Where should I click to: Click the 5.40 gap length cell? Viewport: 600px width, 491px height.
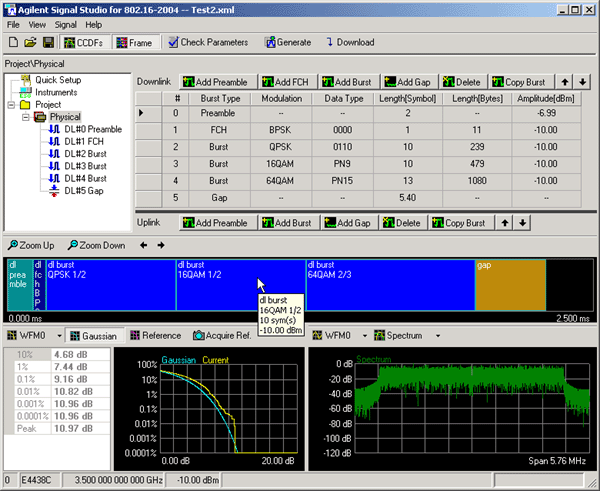click(408, 197)
